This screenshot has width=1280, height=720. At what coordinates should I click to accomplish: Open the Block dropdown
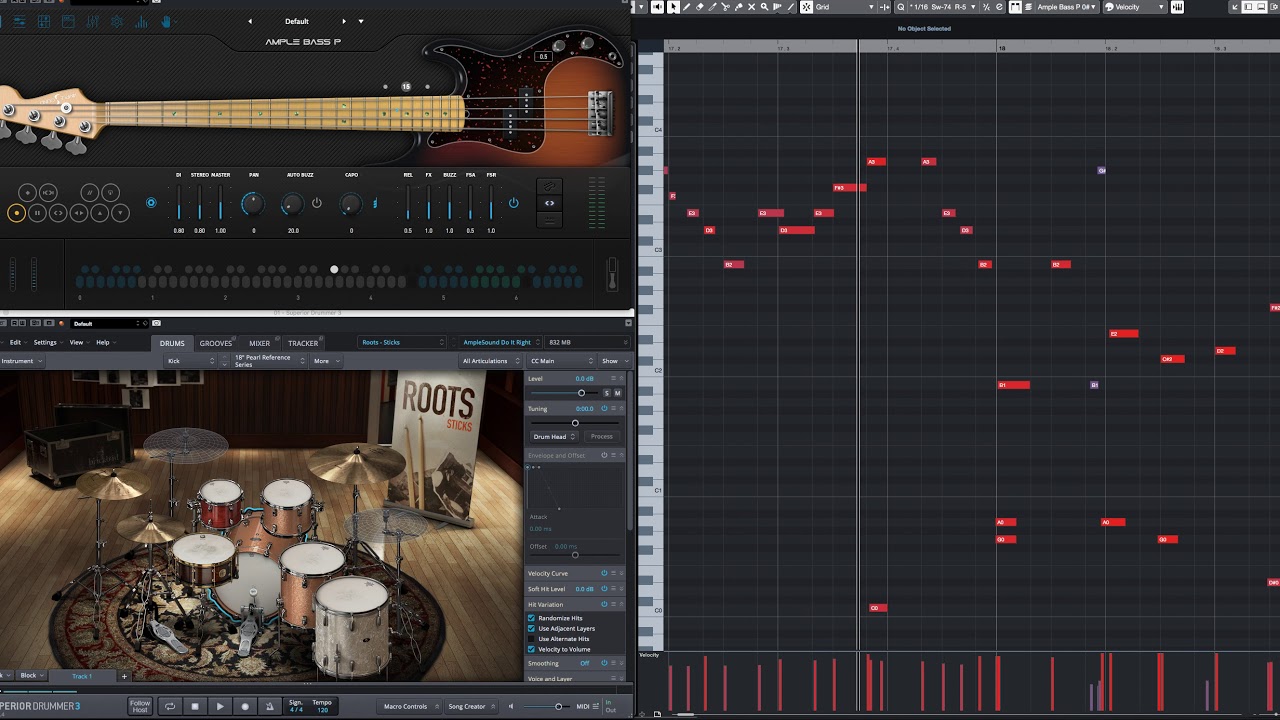pyautogui.click(x=32, y=676)
